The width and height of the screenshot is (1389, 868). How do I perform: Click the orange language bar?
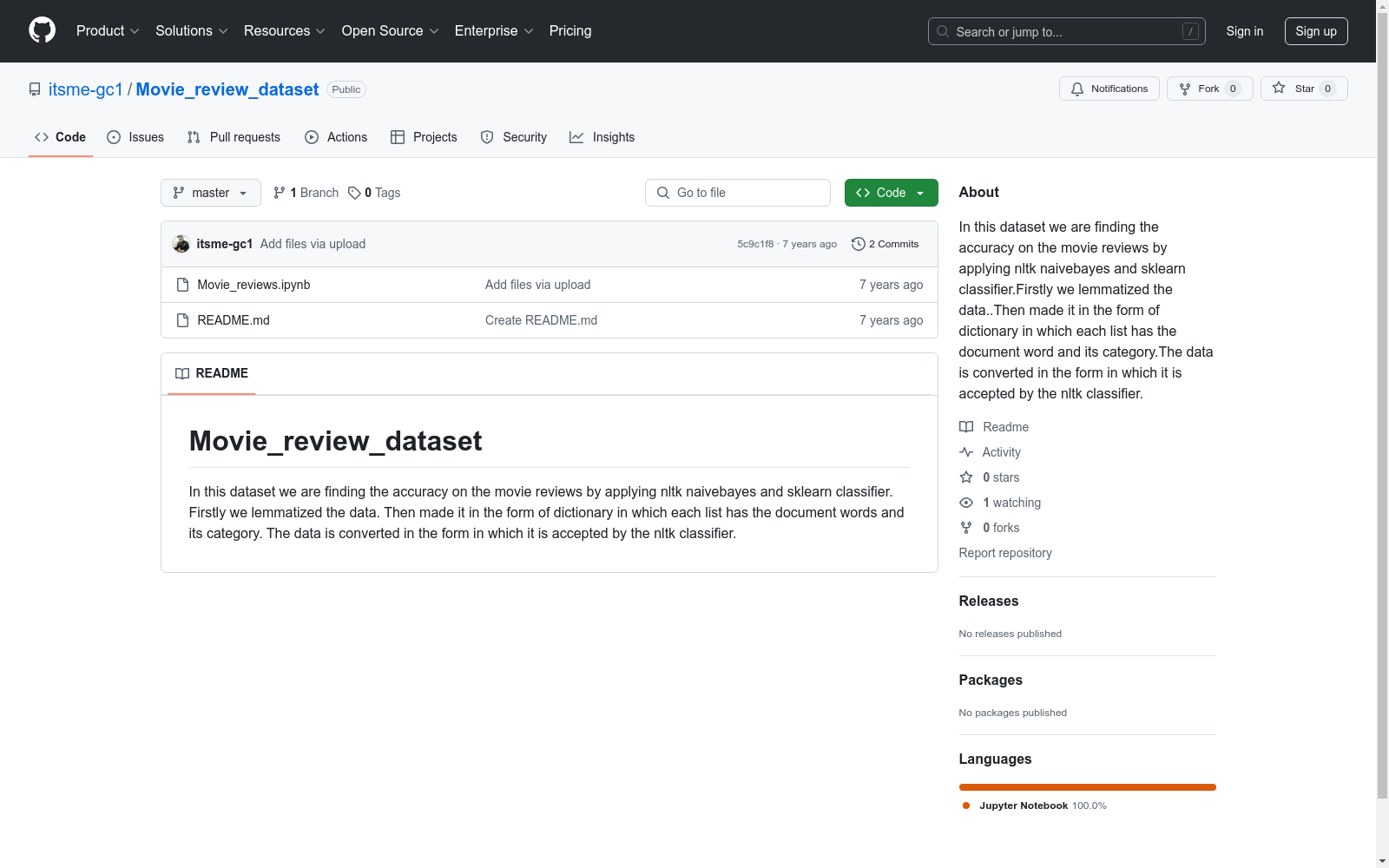pos(1088,787)
